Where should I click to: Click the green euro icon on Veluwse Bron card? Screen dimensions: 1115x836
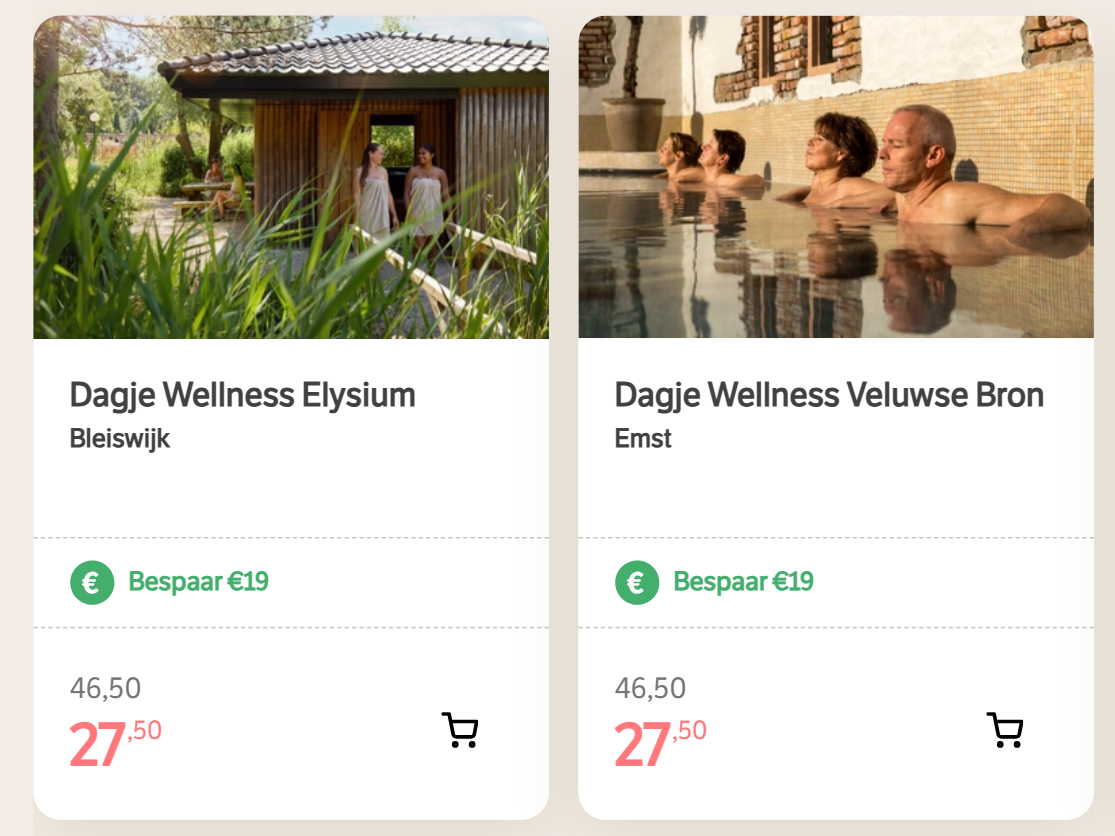(x=637, y=582)
